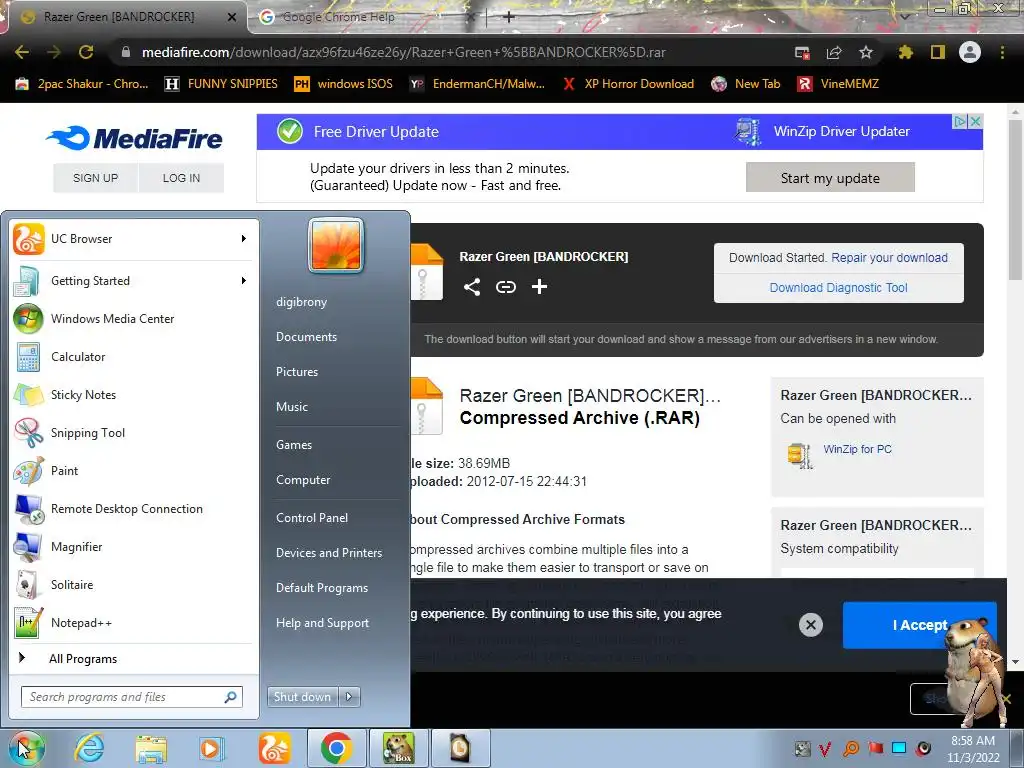Viewport: 1024px width, 768px height.
Task: Open Chrome tab search dropdown
Action: [904, 17]
